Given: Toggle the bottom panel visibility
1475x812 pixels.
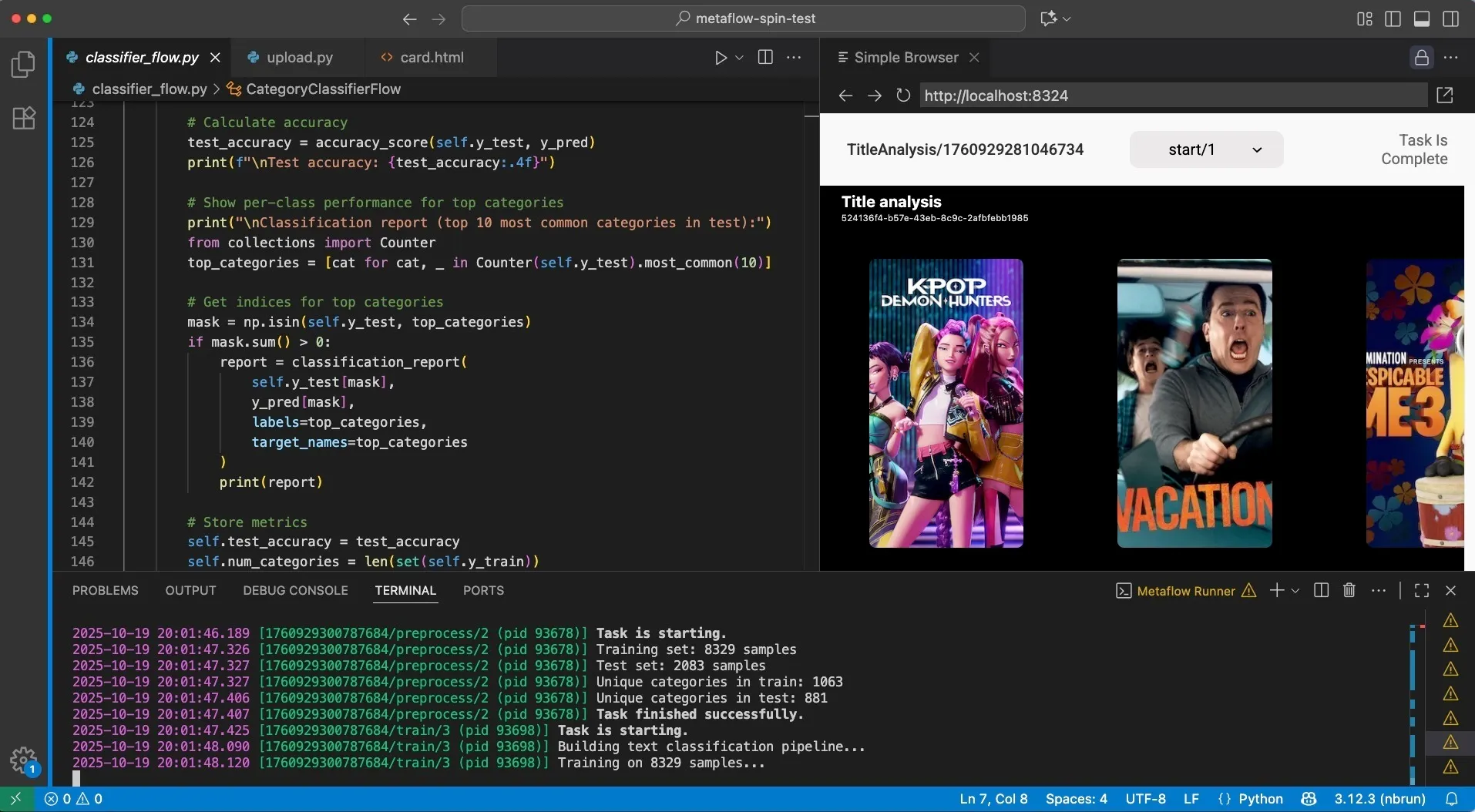Looking at the screenshot, I should (1422, 18).
